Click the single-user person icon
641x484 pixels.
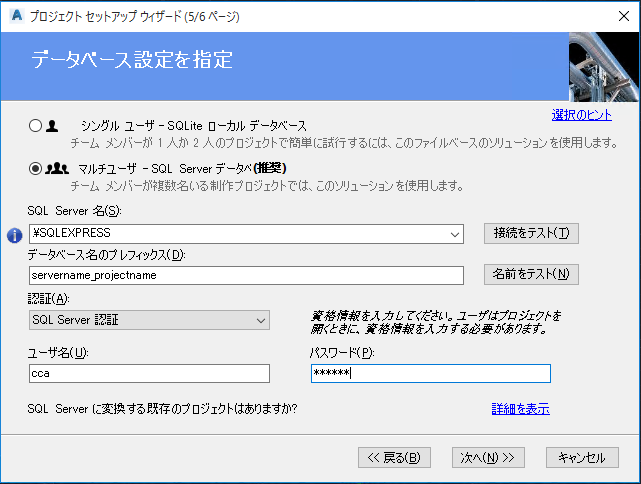coord(52,125)
